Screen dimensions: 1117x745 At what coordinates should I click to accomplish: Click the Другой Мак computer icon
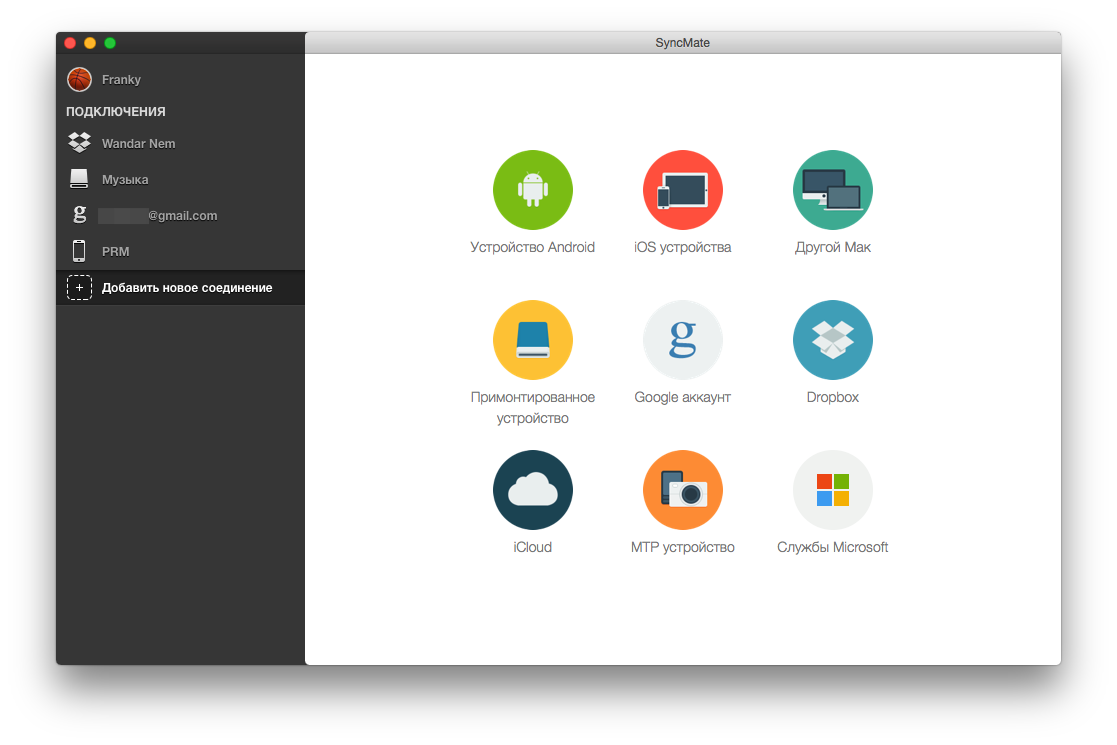click(832, 190)
